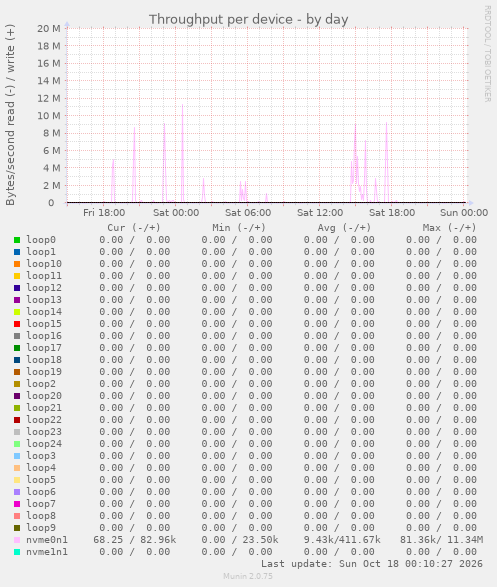Click the Munin 2.0.75 version footer
Image resolution: width=497 pixels, height=587 pixels.
point(248,576)
